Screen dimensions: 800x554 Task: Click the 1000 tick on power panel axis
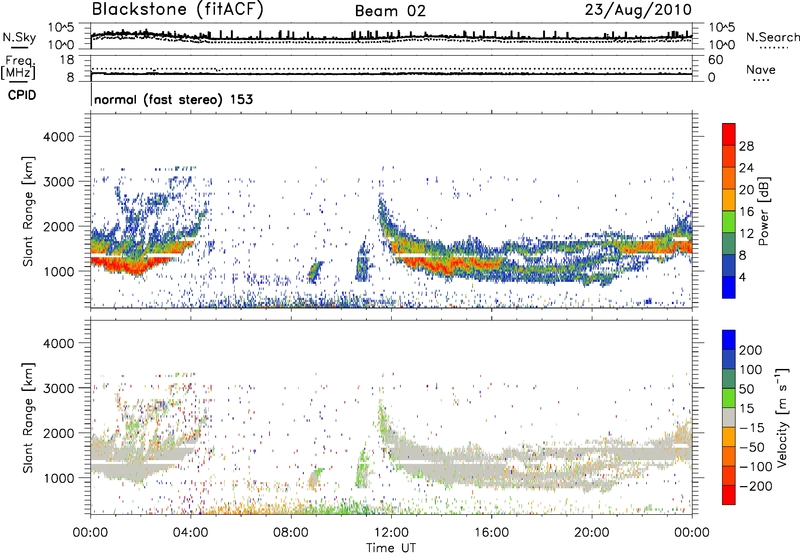(58, 271)
